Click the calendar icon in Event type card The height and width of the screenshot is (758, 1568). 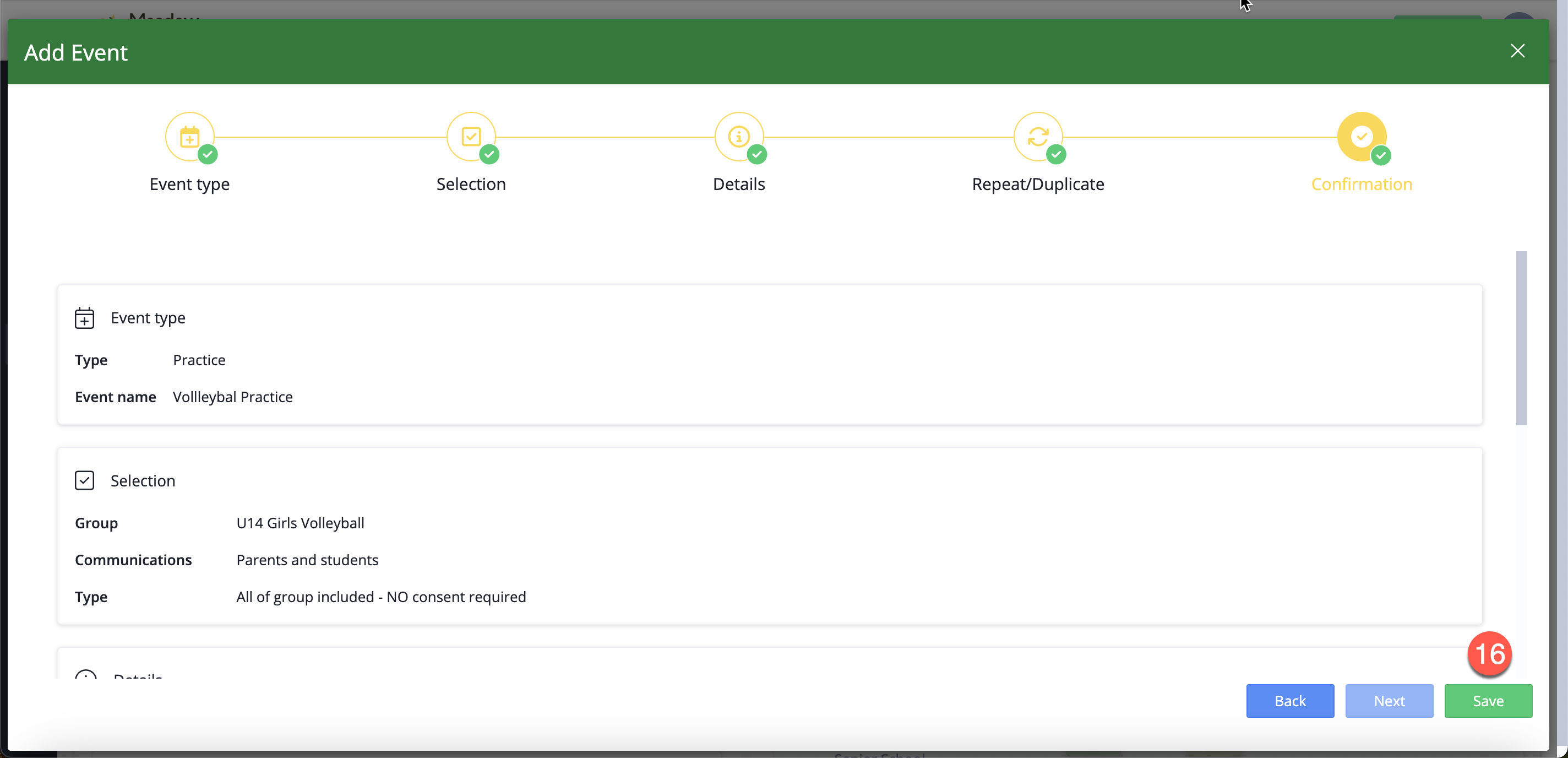tap(85, 318)
